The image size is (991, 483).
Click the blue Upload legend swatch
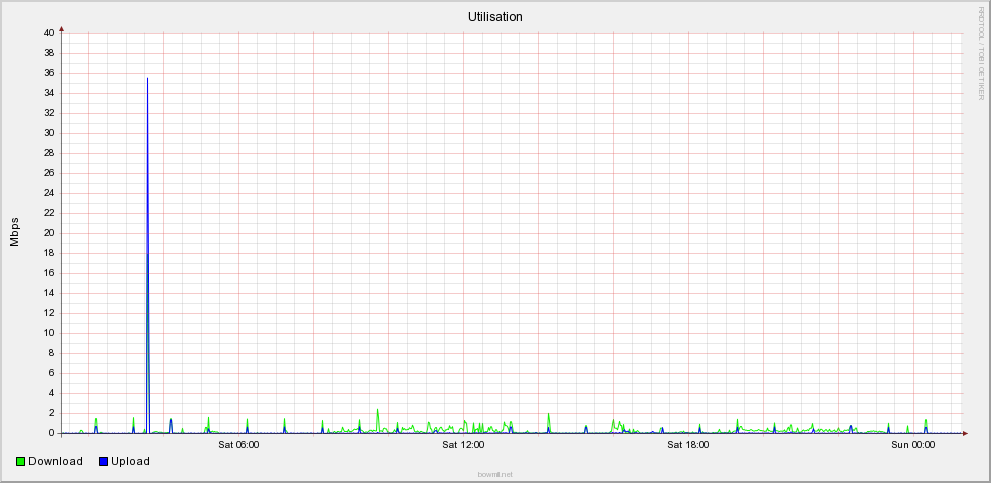[x=104, y=461]
